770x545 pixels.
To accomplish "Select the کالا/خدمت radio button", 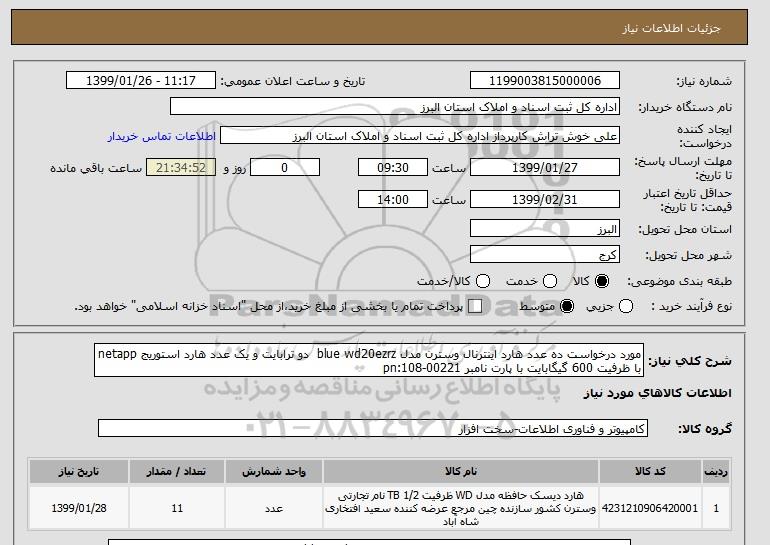I will (483, 281).
